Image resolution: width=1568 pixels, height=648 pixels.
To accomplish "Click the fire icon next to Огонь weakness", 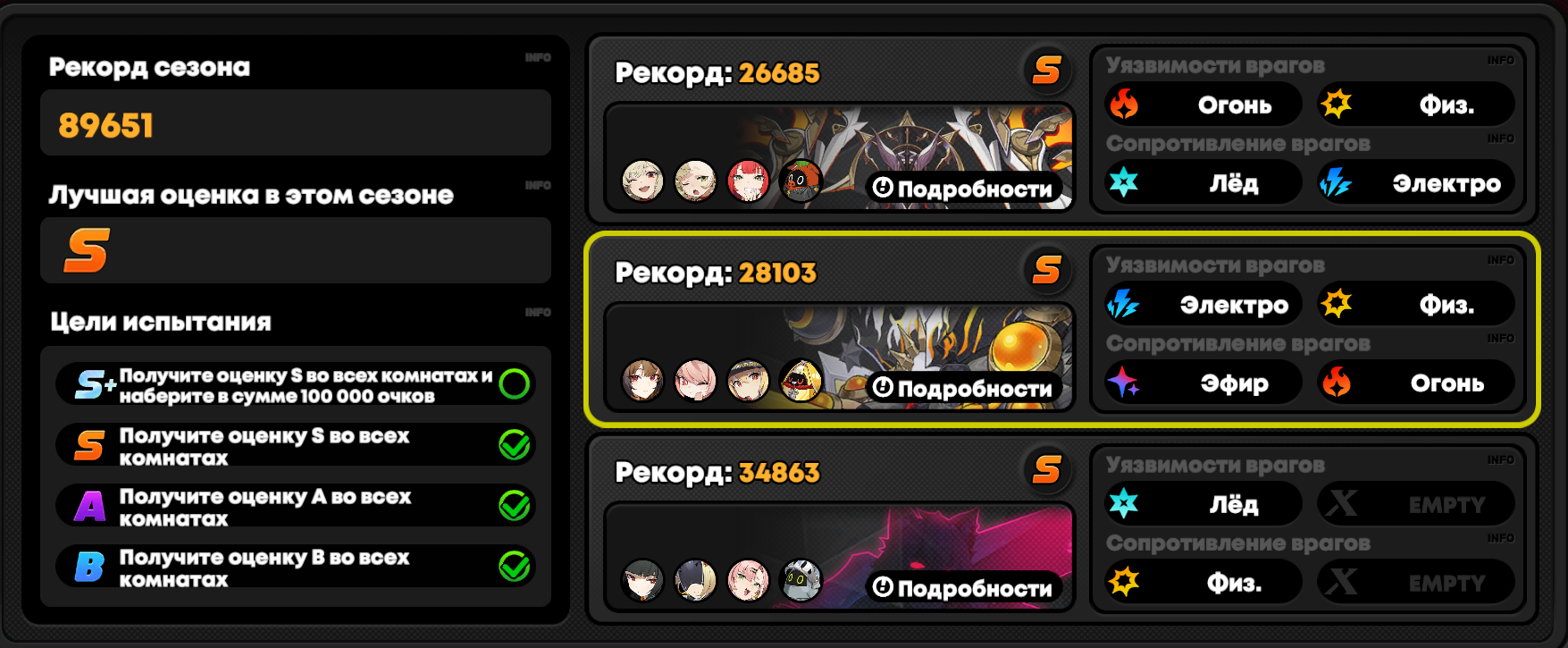I will [1124, 105].
